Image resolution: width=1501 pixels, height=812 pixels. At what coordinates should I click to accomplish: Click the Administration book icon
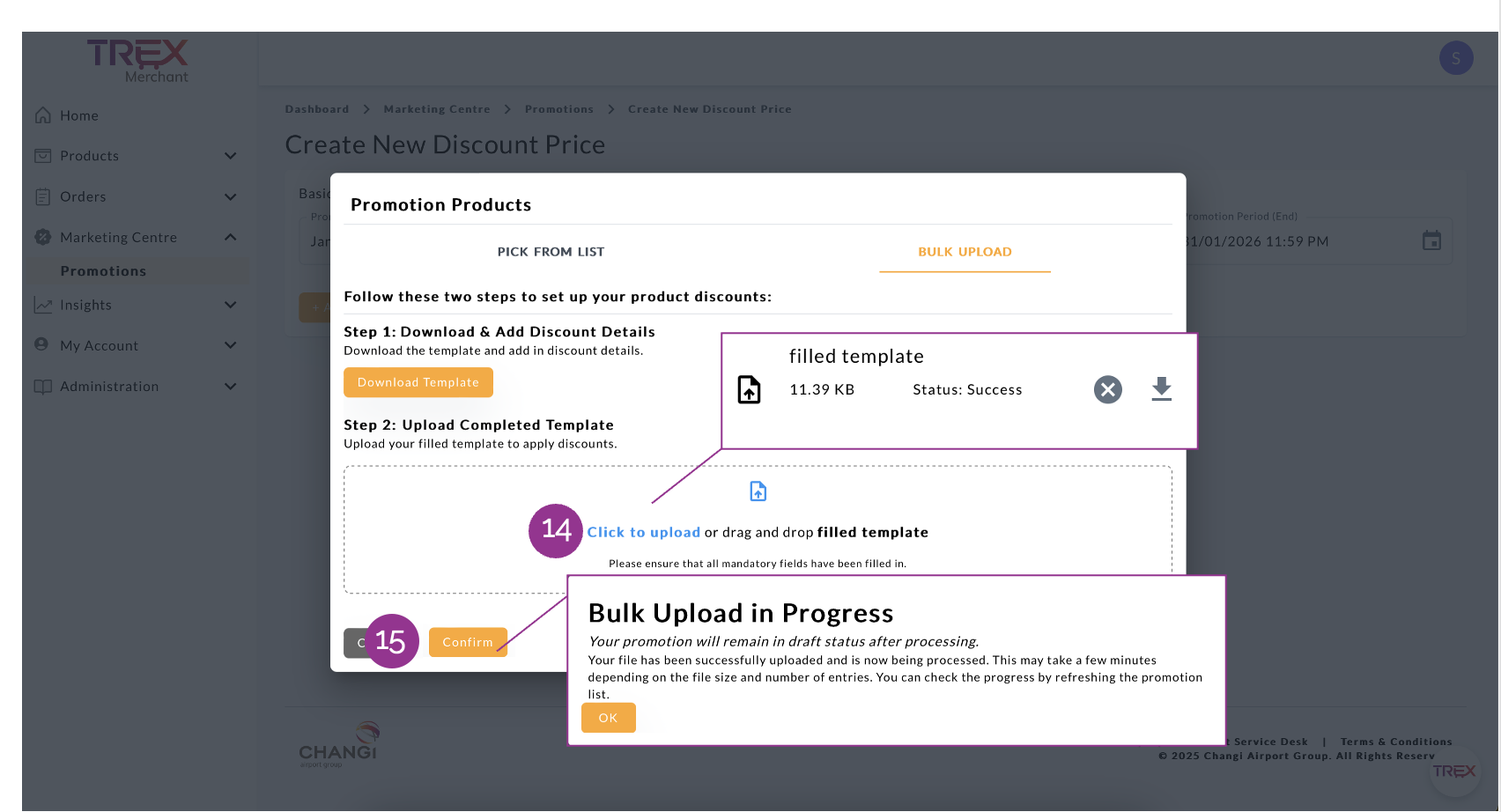[x=42, y=387]
